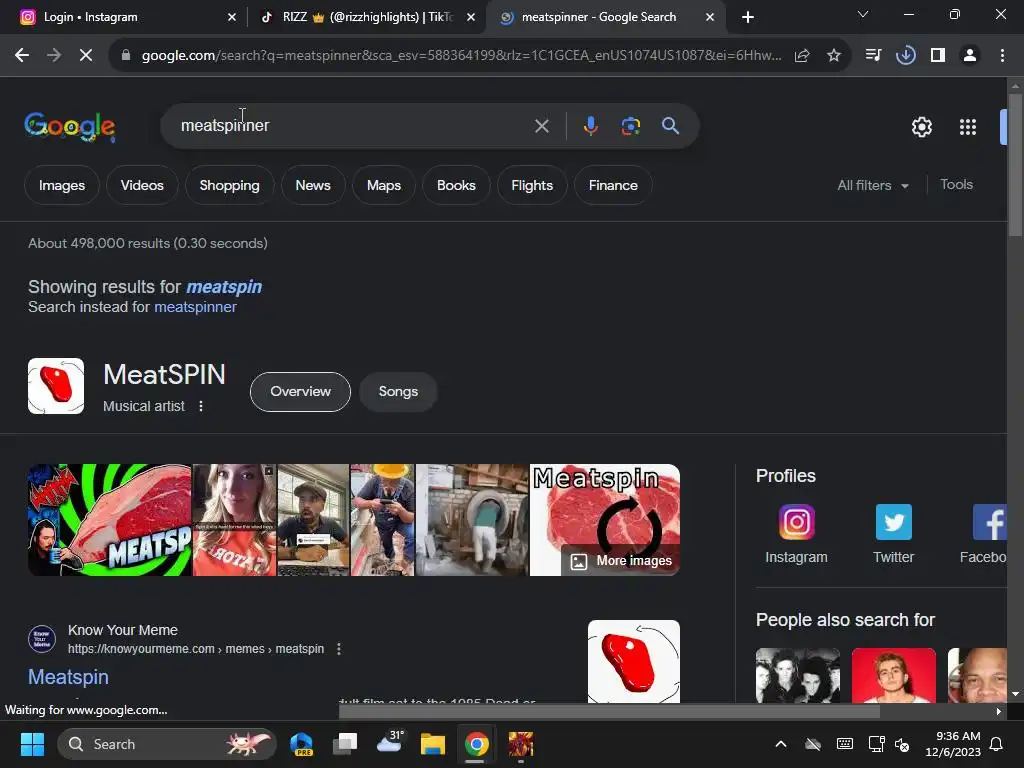Image resolution: width=1024 pixels, height=768 pixels.
Task: Open File Explorer from the taskbar
Action: coord(432,744)
